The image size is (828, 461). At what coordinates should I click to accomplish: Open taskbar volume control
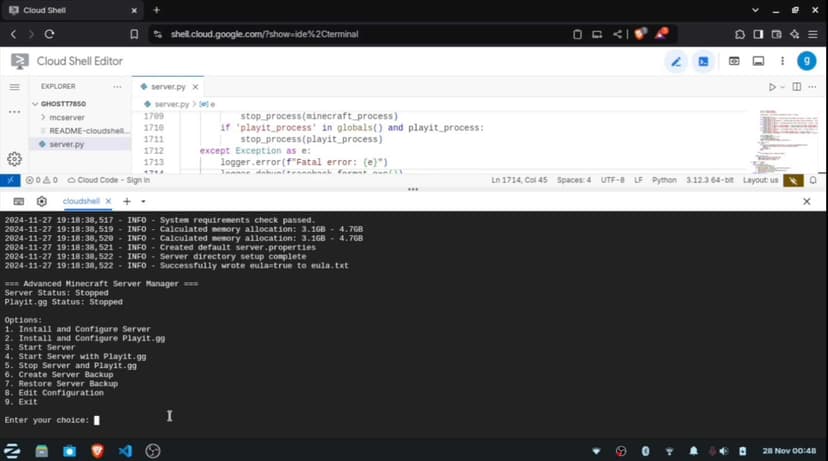tap(723, 451)
